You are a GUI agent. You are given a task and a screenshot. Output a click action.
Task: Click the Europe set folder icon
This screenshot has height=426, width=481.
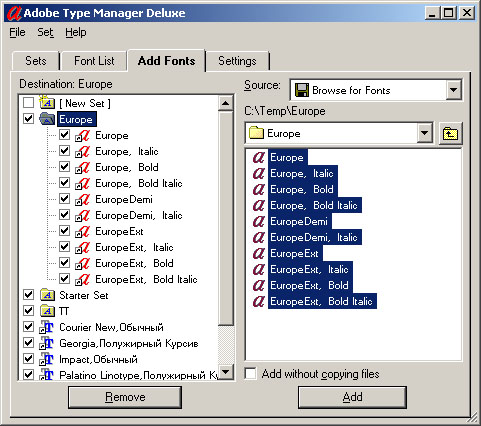click(47, 119)
